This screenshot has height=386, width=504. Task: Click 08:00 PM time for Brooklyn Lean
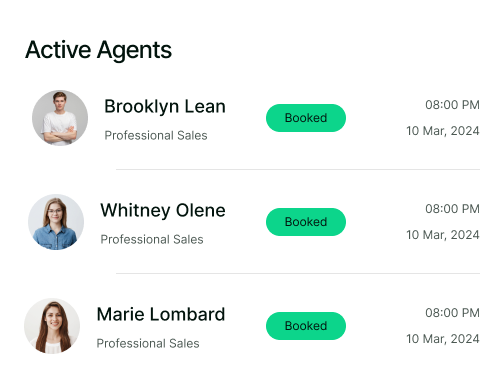pyautogui.click(x=452, y=105)
